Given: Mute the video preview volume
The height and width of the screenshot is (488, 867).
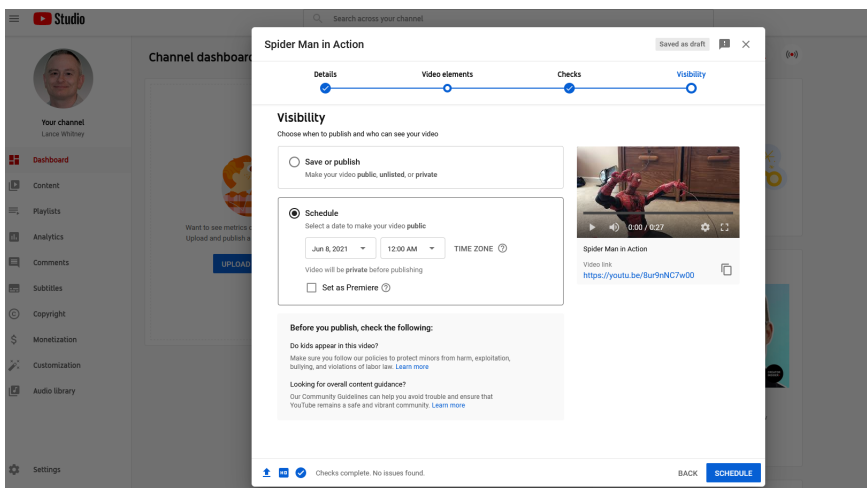Looking at the screenshot, I should [614, 227].
